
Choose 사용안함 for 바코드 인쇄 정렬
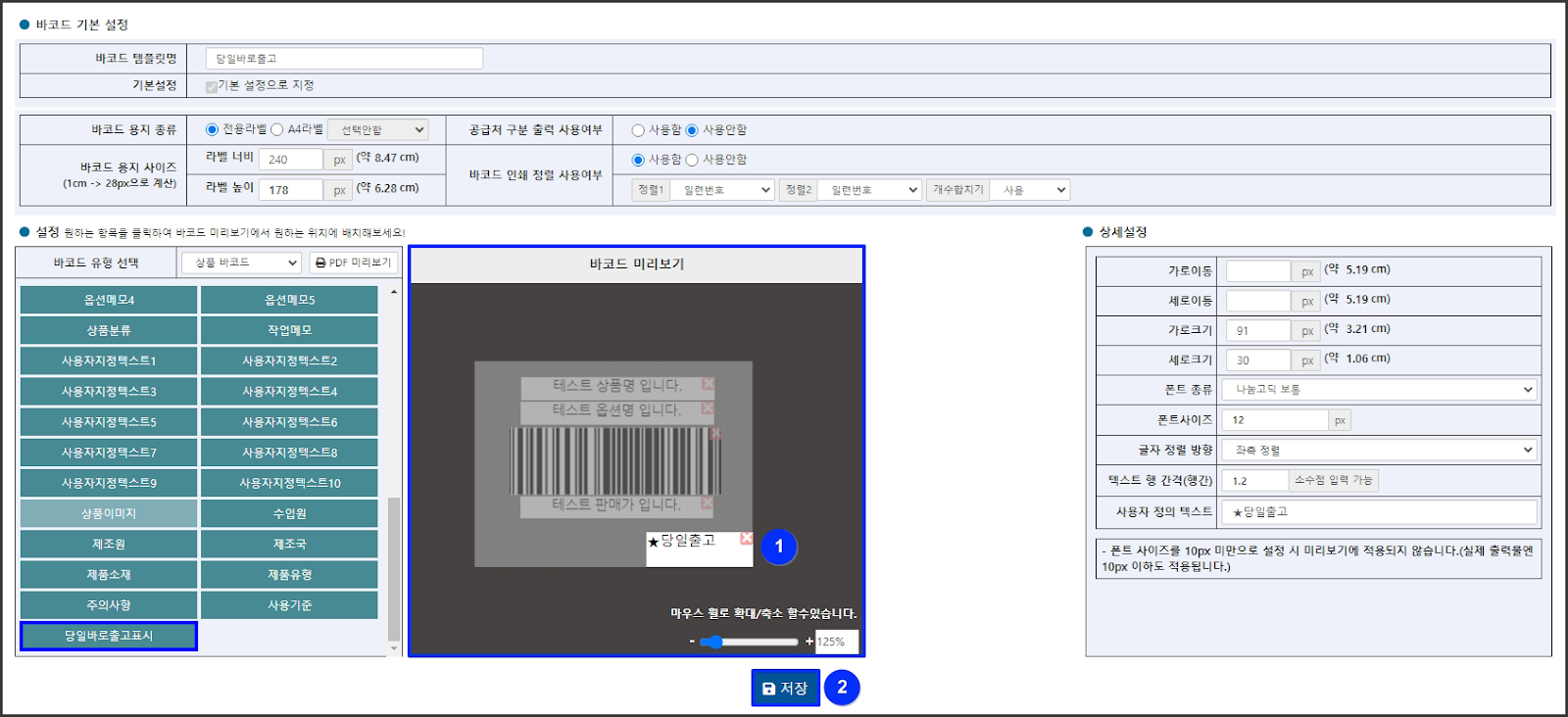[x=692, y=160]
